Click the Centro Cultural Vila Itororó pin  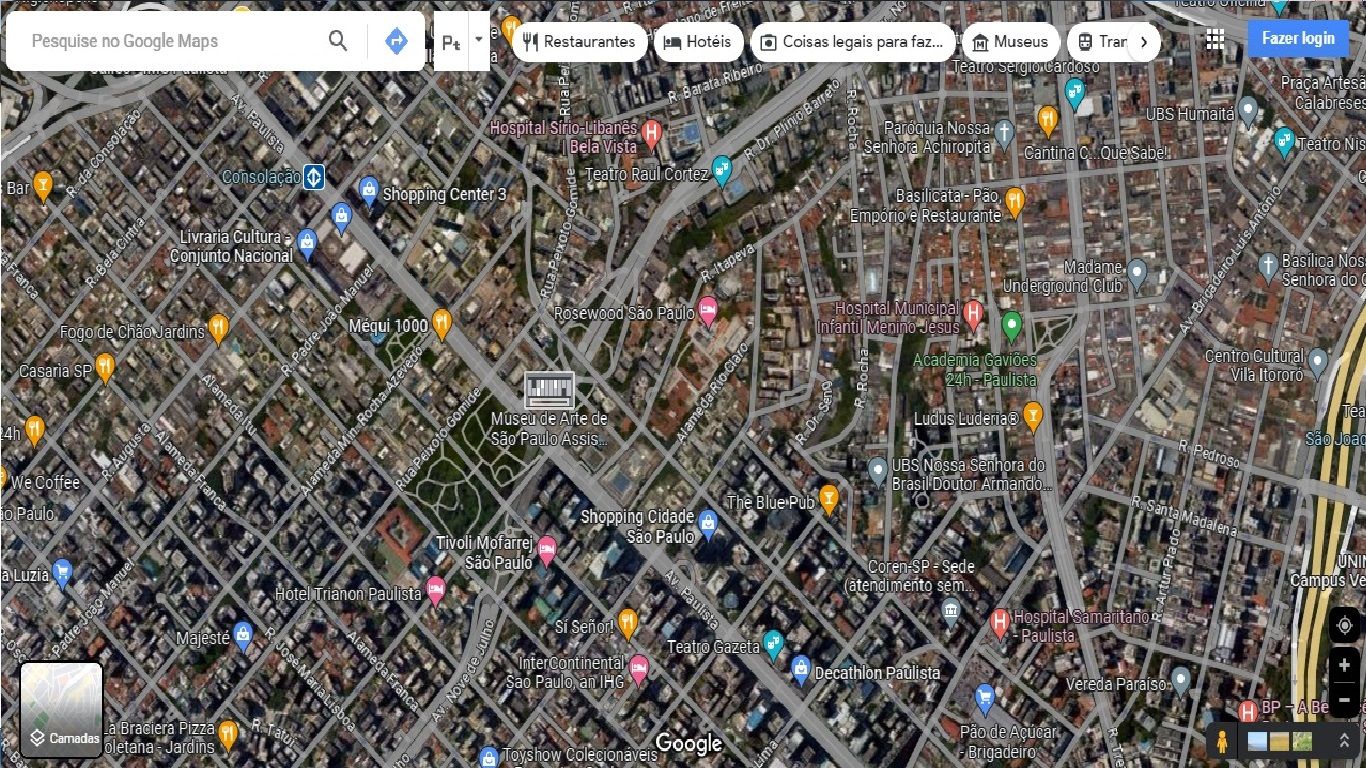[x=1318, y=362]
